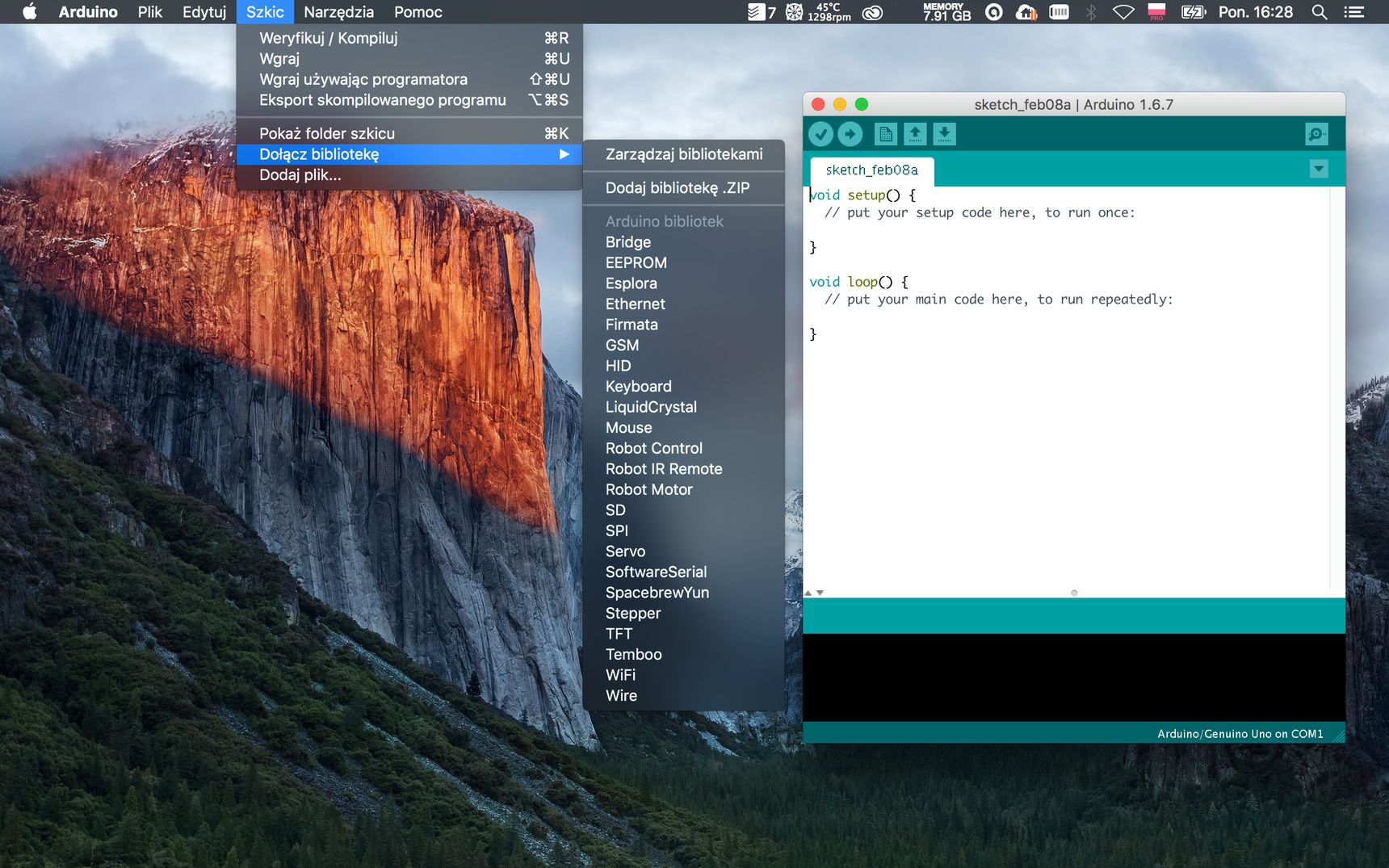Include the LiquidCrystal library
1389x868 pixels.
(x=684, y=407)
